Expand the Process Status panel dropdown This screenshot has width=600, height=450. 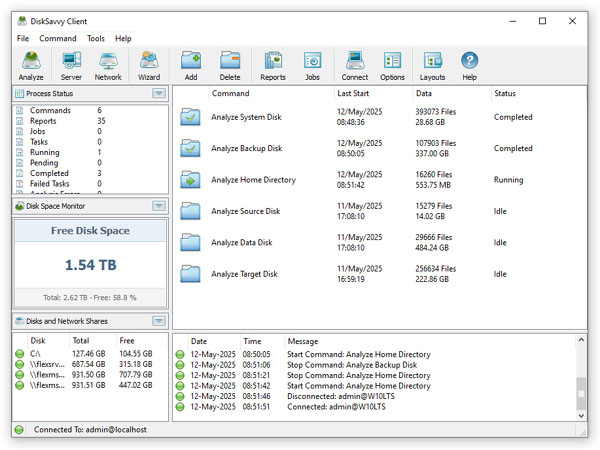(159, 93)
